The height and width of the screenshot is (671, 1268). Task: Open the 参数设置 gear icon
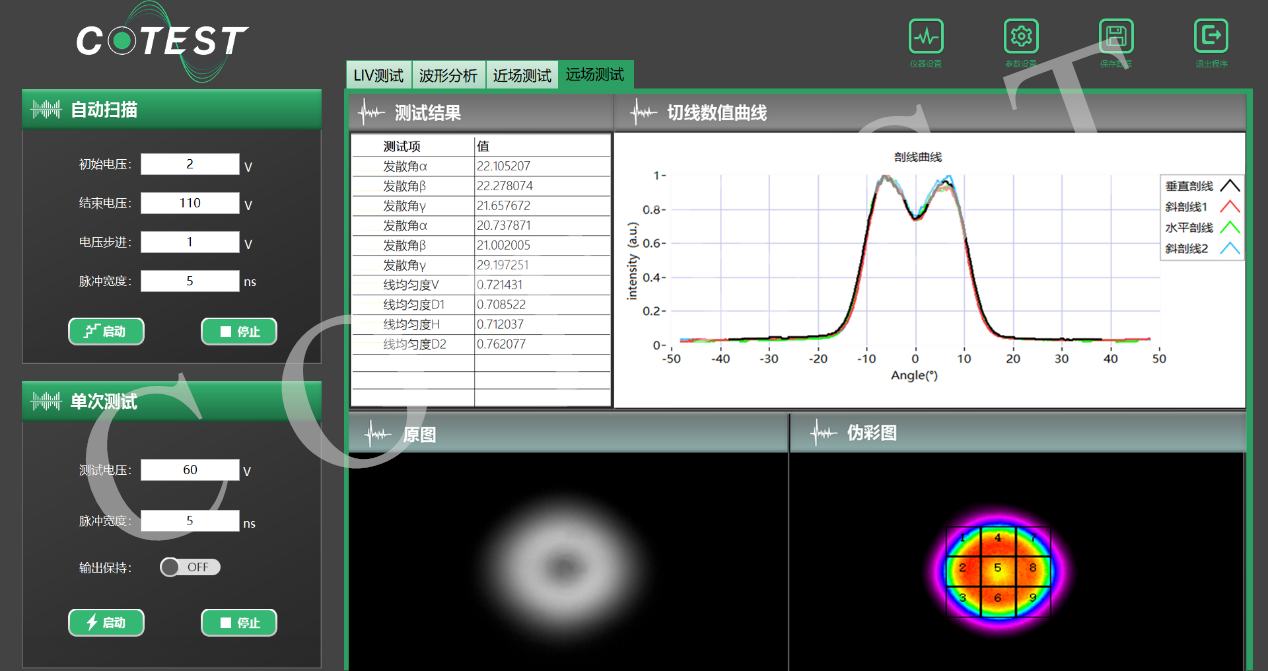(1021, 36)
